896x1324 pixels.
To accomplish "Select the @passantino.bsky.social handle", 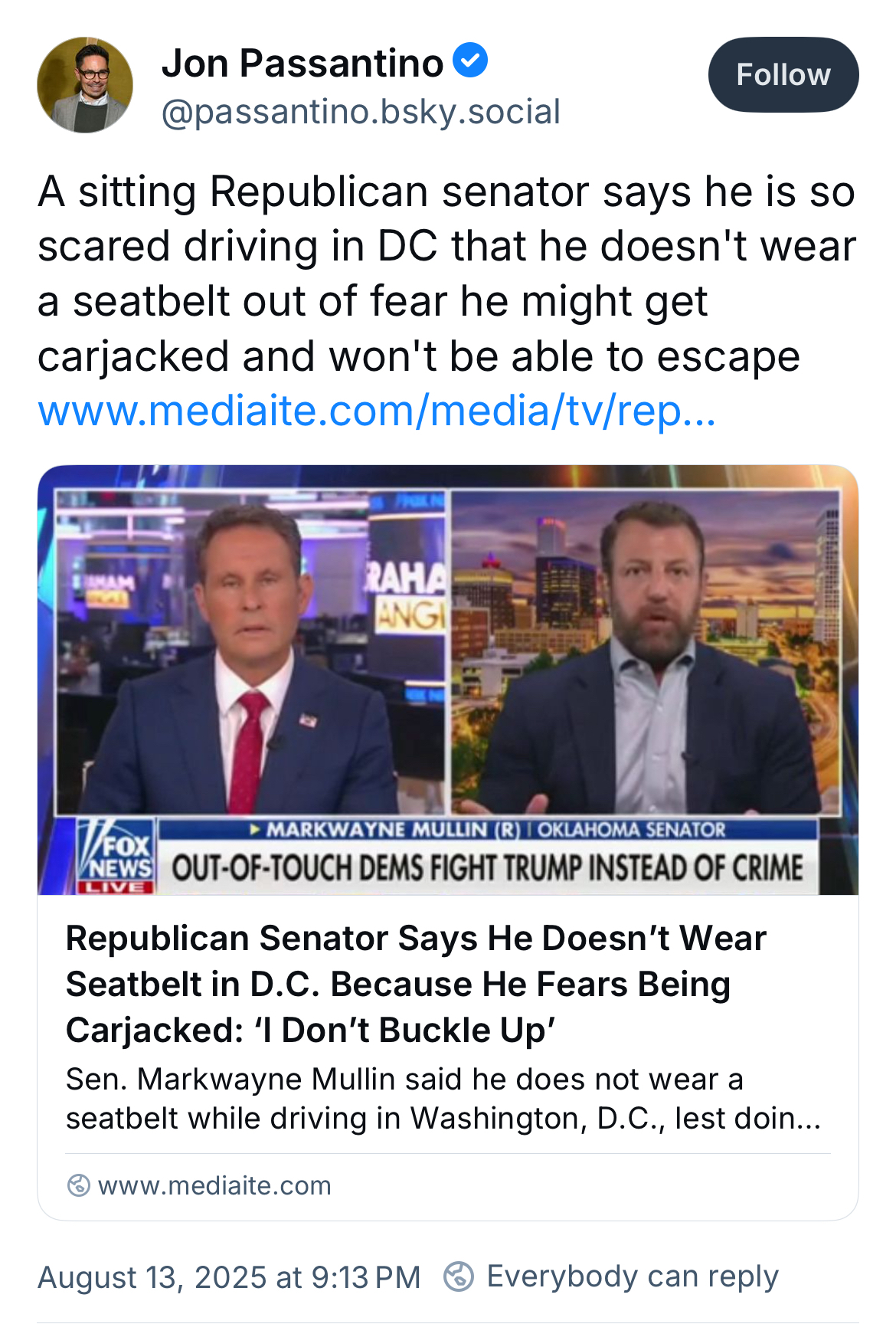I will tap(361, 112).
